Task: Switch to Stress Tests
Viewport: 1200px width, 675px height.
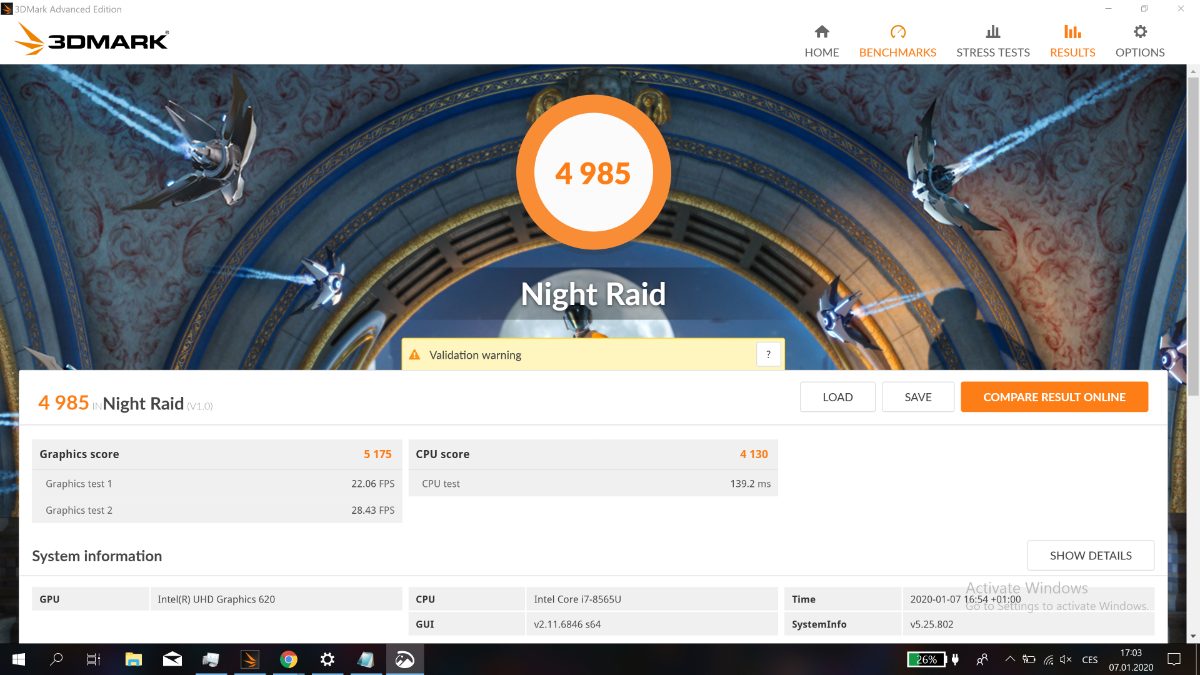Action: (x=992, y=41)
